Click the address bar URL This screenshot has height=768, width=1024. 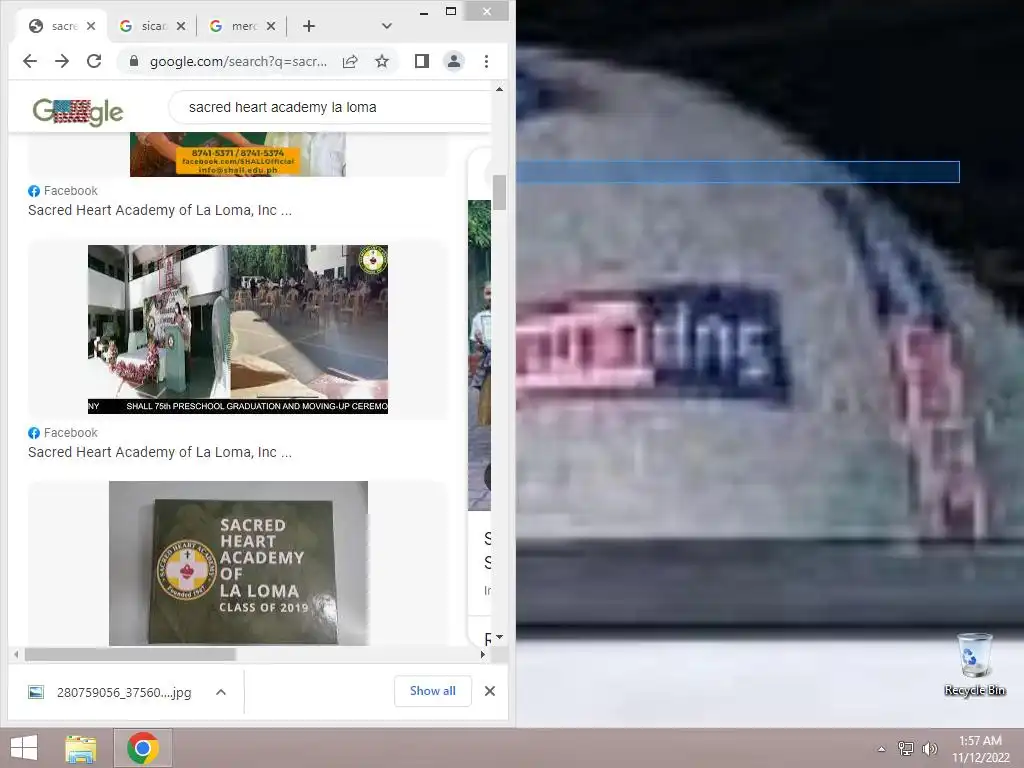[x=238, y=61]
